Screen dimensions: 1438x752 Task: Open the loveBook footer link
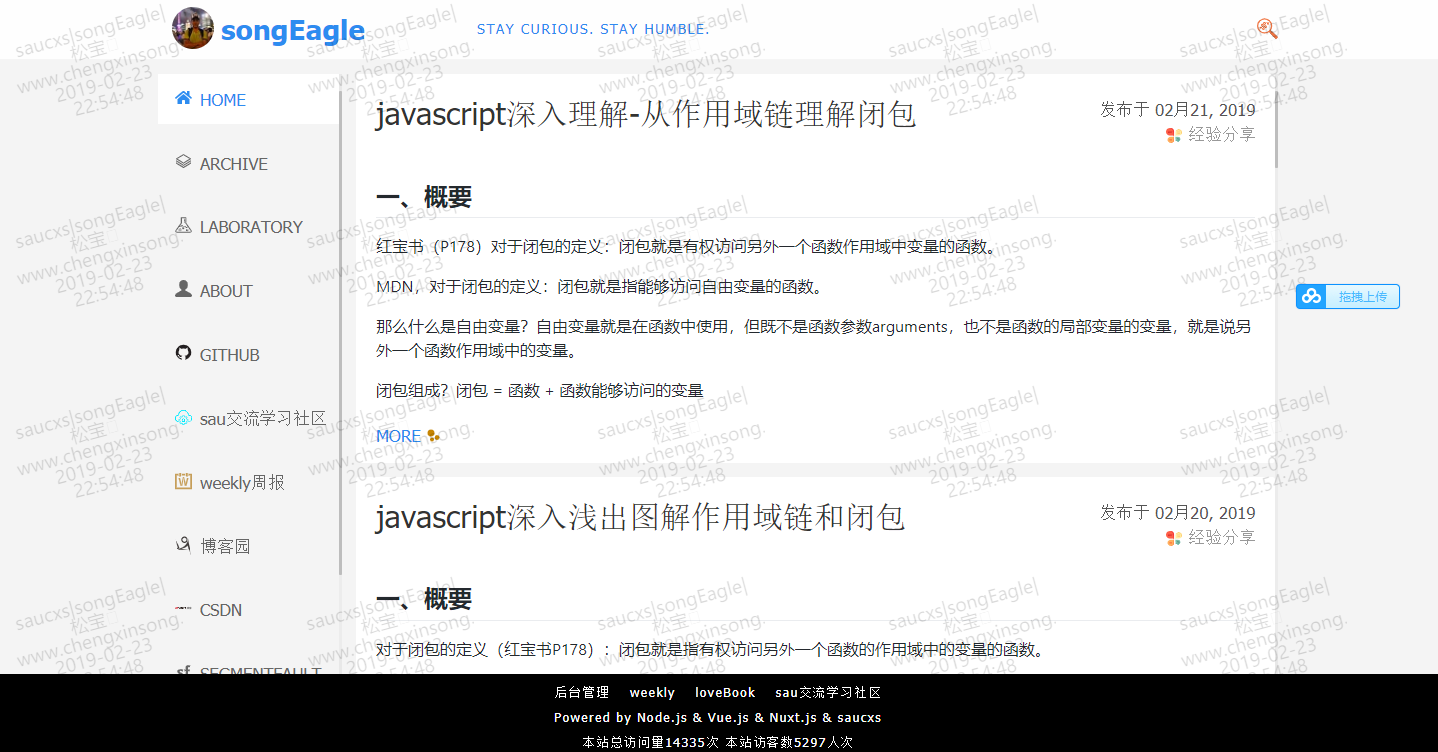click(725, 692)
